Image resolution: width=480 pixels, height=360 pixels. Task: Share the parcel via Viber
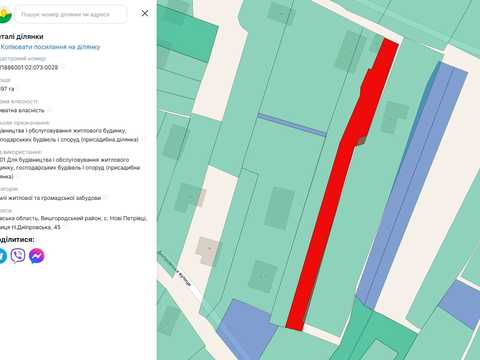click(18, 256)
